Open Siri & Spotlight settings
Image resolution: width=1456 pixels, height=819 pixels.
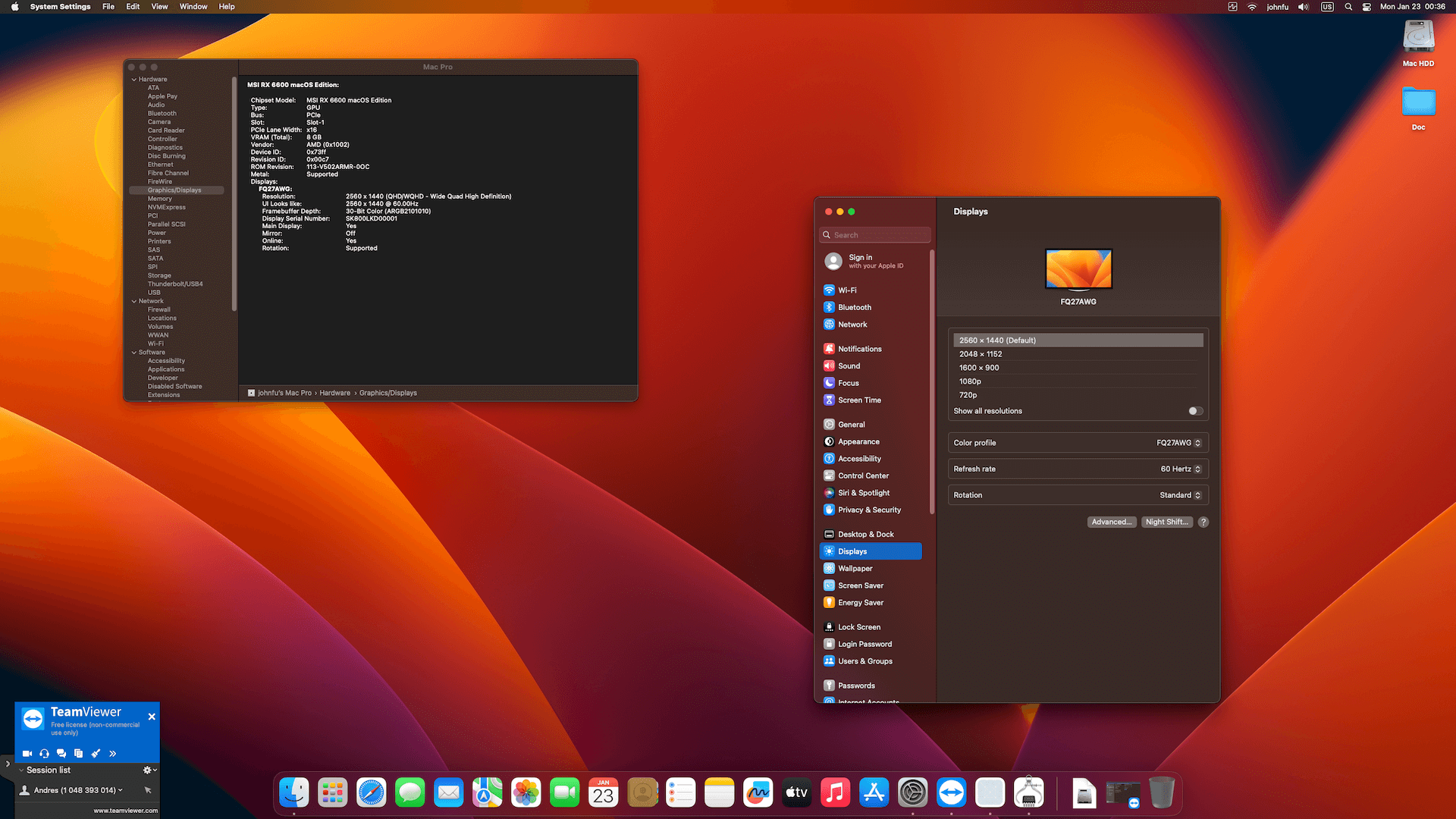click(871, 493)
